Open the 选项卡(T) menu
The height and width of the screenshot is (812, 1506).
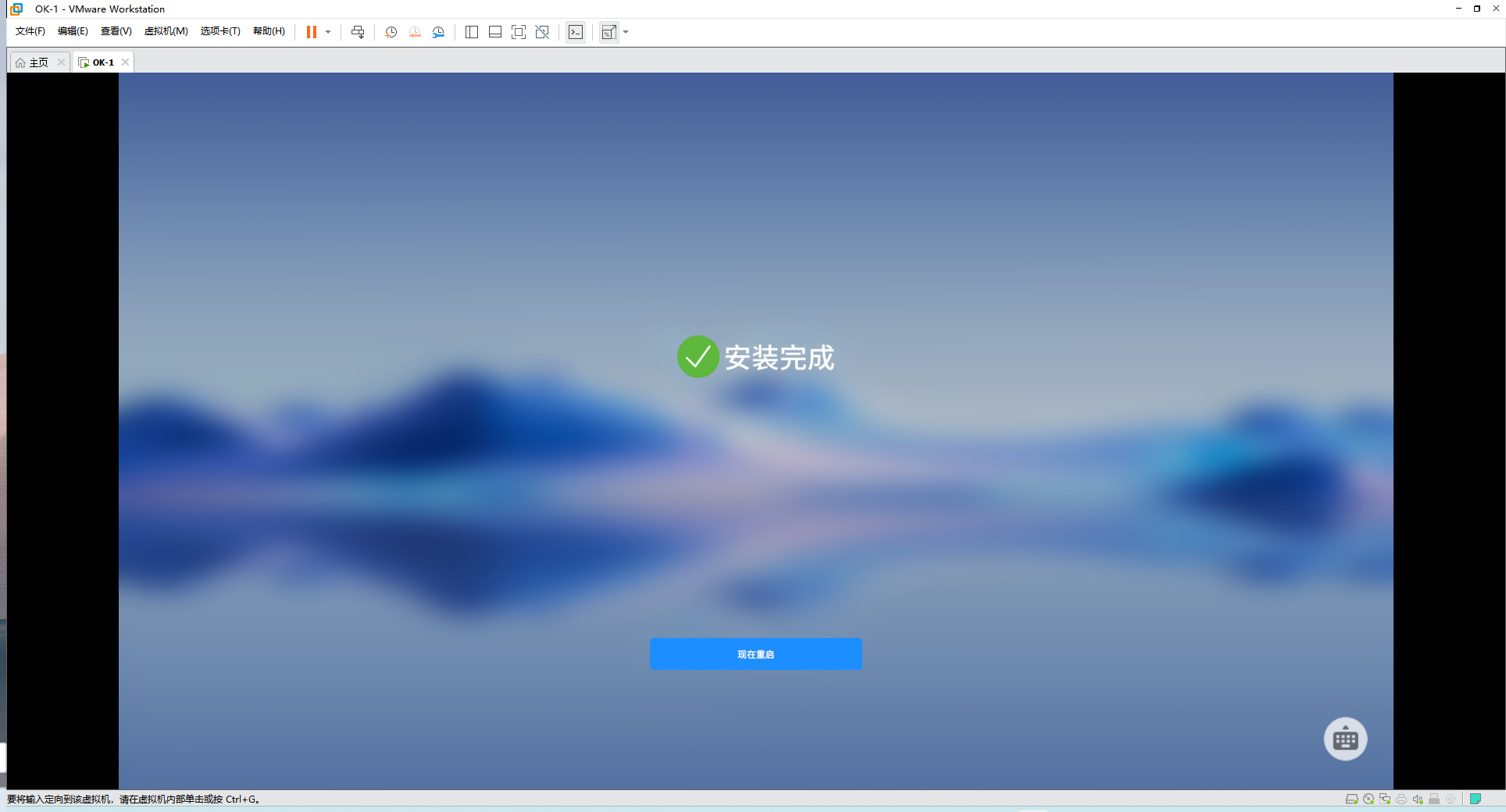(220, 31)
